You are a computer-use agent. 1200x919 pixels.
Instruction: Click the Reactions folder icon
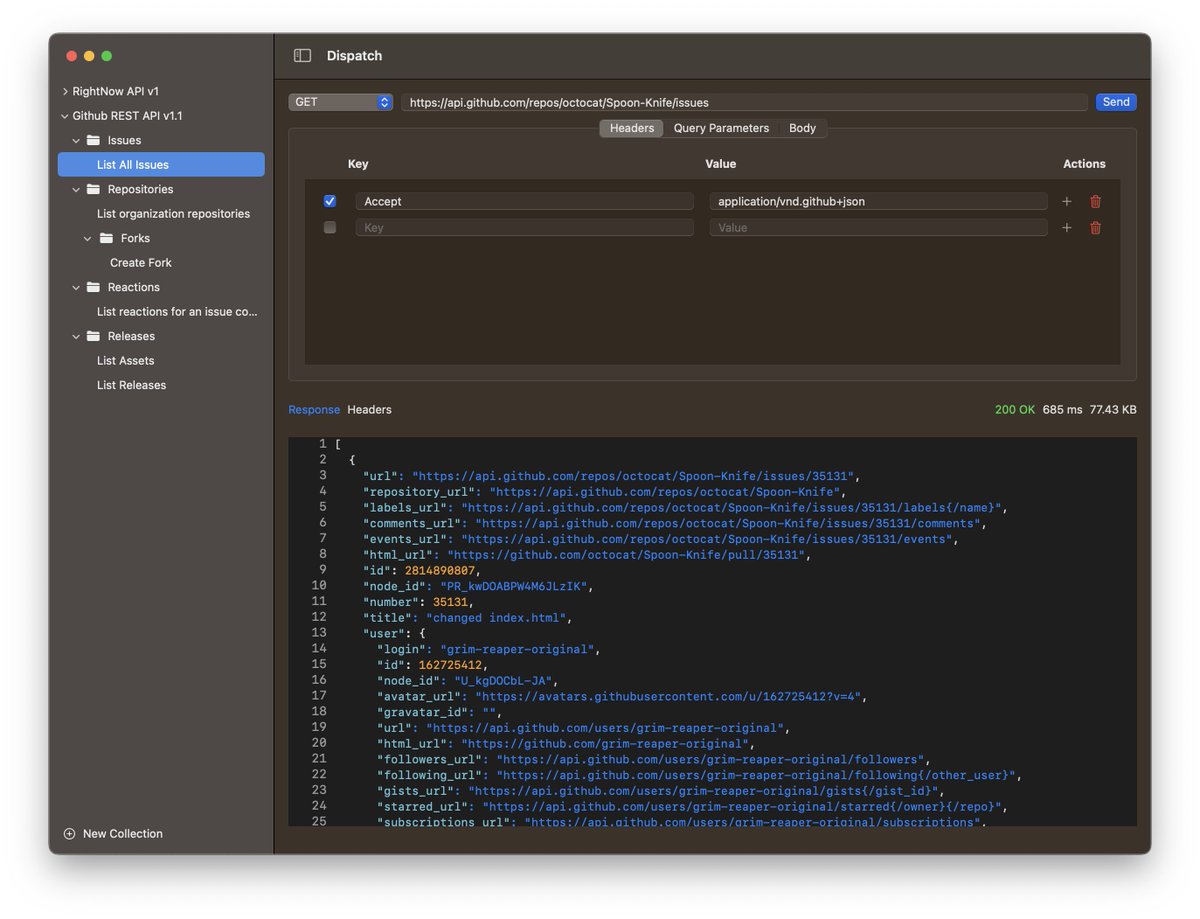pos(91,287)
